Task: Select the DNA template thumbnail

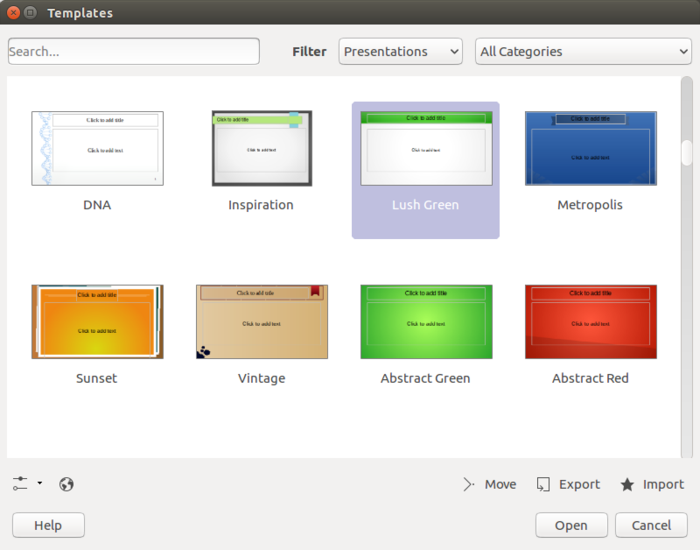Action: click(97, 148)
